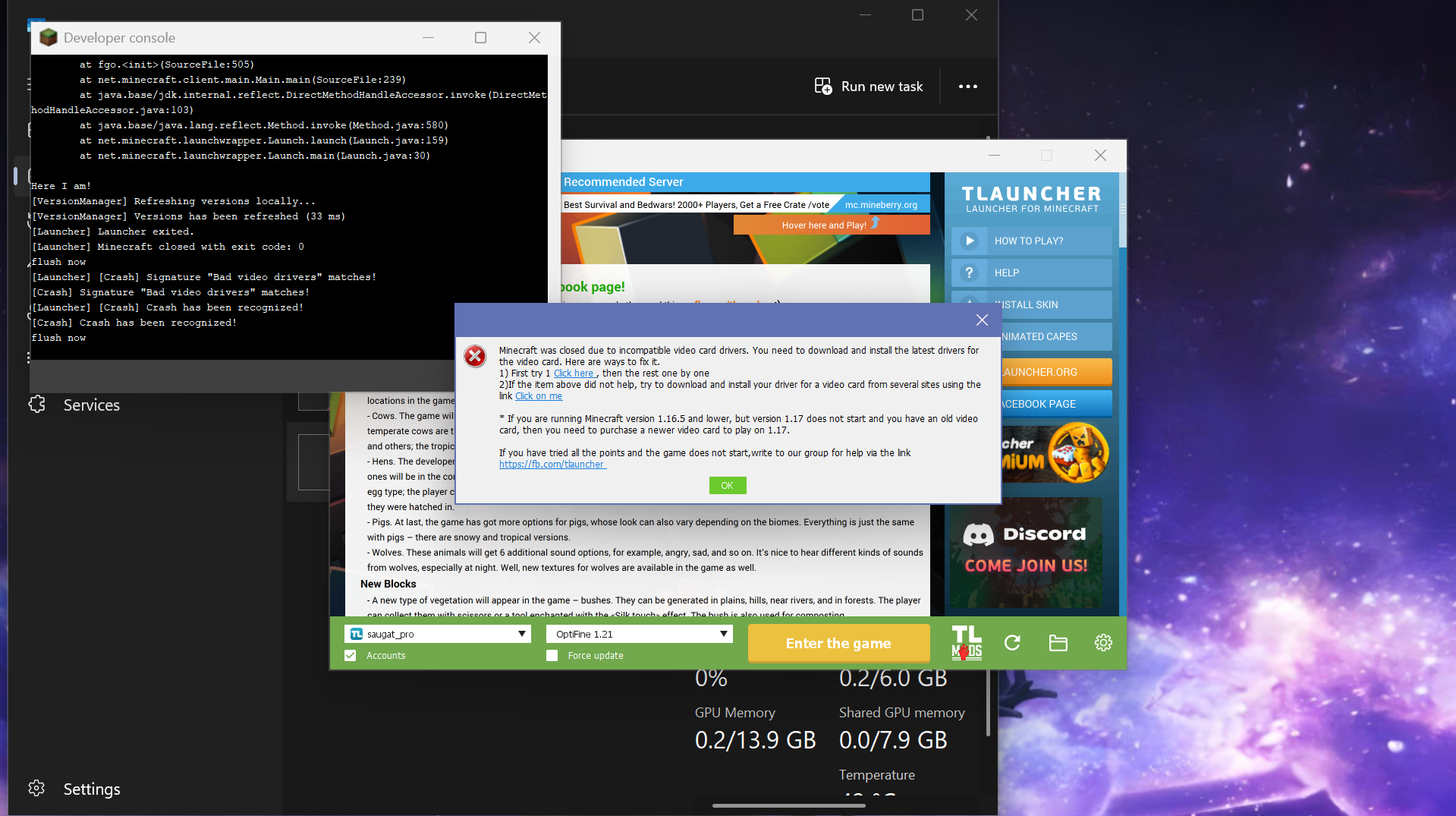Open the game folder icon in TLauncher
Image resolution: width=1456 pixels, height=816 pixels.
(x=1058, y=643)
